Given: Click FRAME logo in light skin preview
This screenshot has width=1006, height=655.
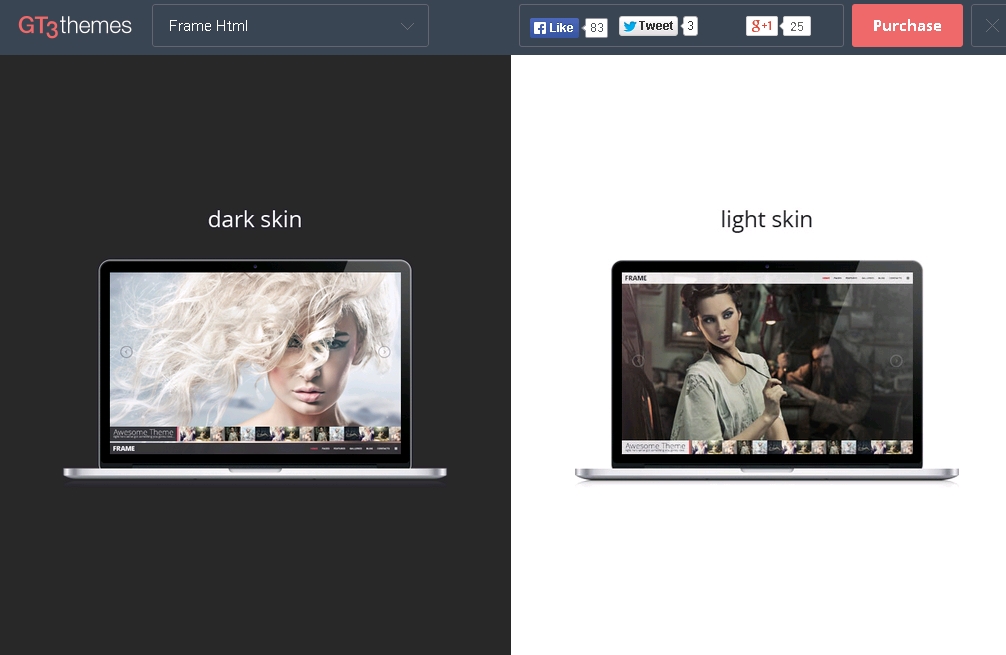Looking at the screenshot, I should click(x=636, y=277).
